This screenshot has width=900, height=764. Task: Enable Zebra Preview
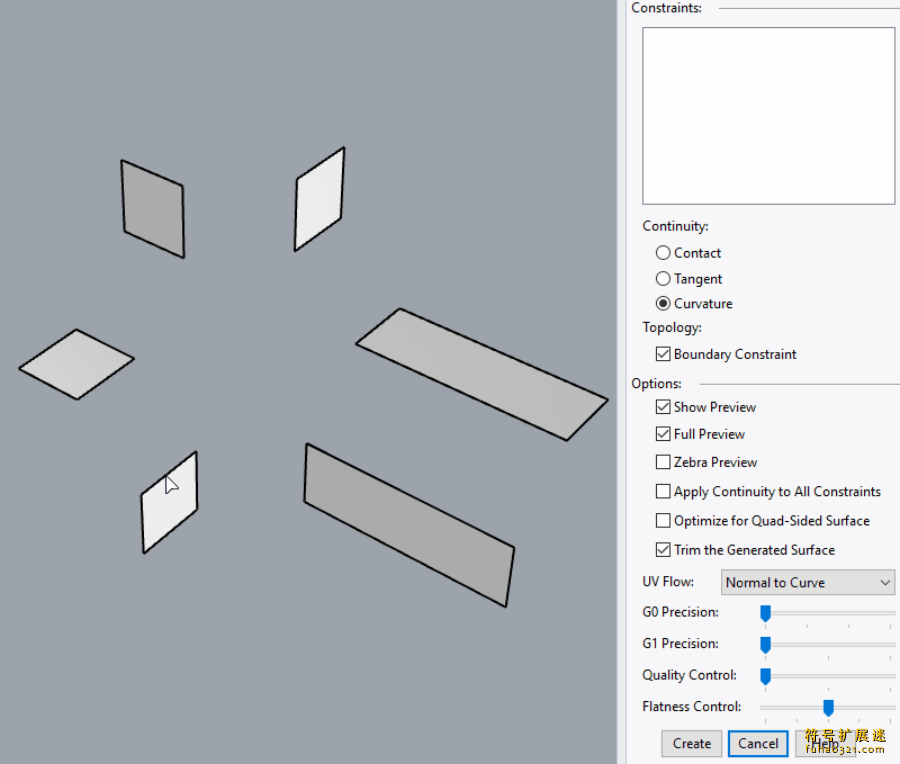point(663,462)
